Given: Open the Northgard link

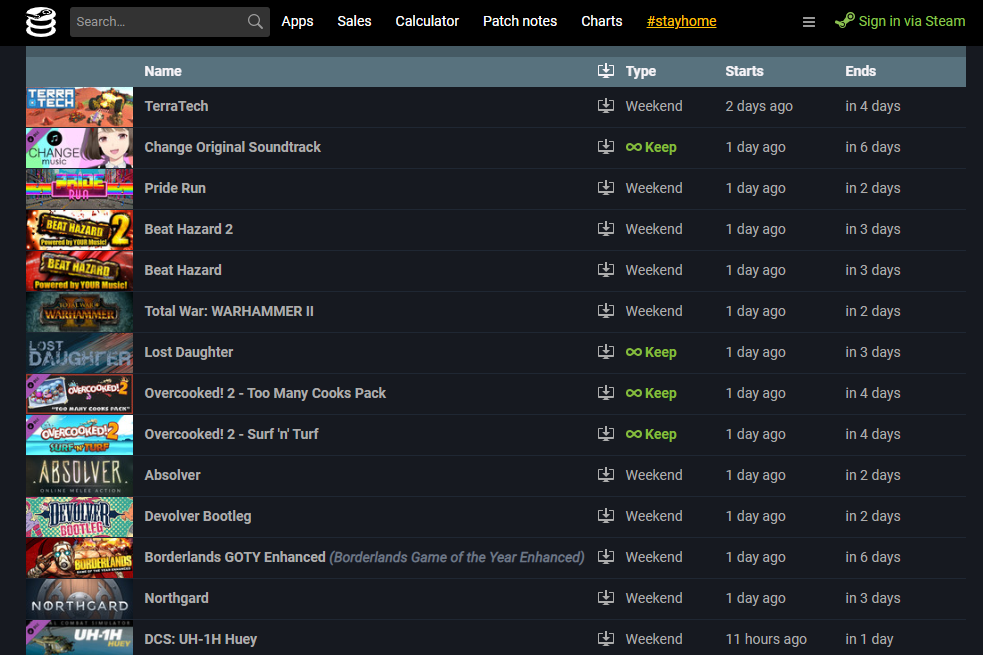Looking at the screenshot, I should [176, 599].
